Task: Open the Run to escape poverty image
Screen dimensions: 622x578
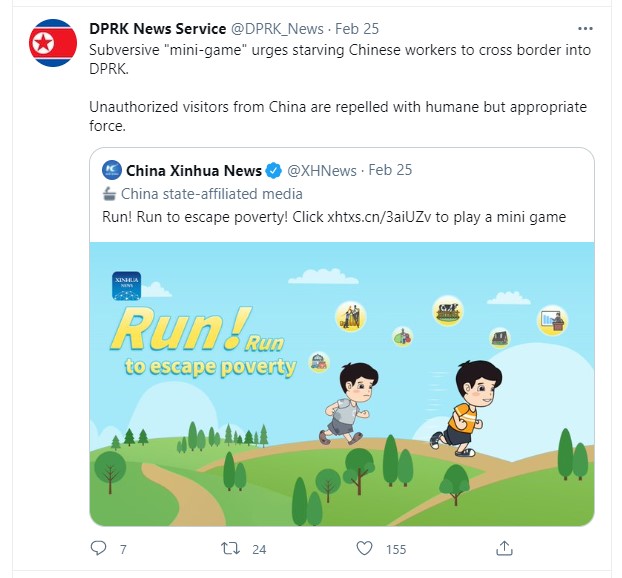Action: [342, 384]
